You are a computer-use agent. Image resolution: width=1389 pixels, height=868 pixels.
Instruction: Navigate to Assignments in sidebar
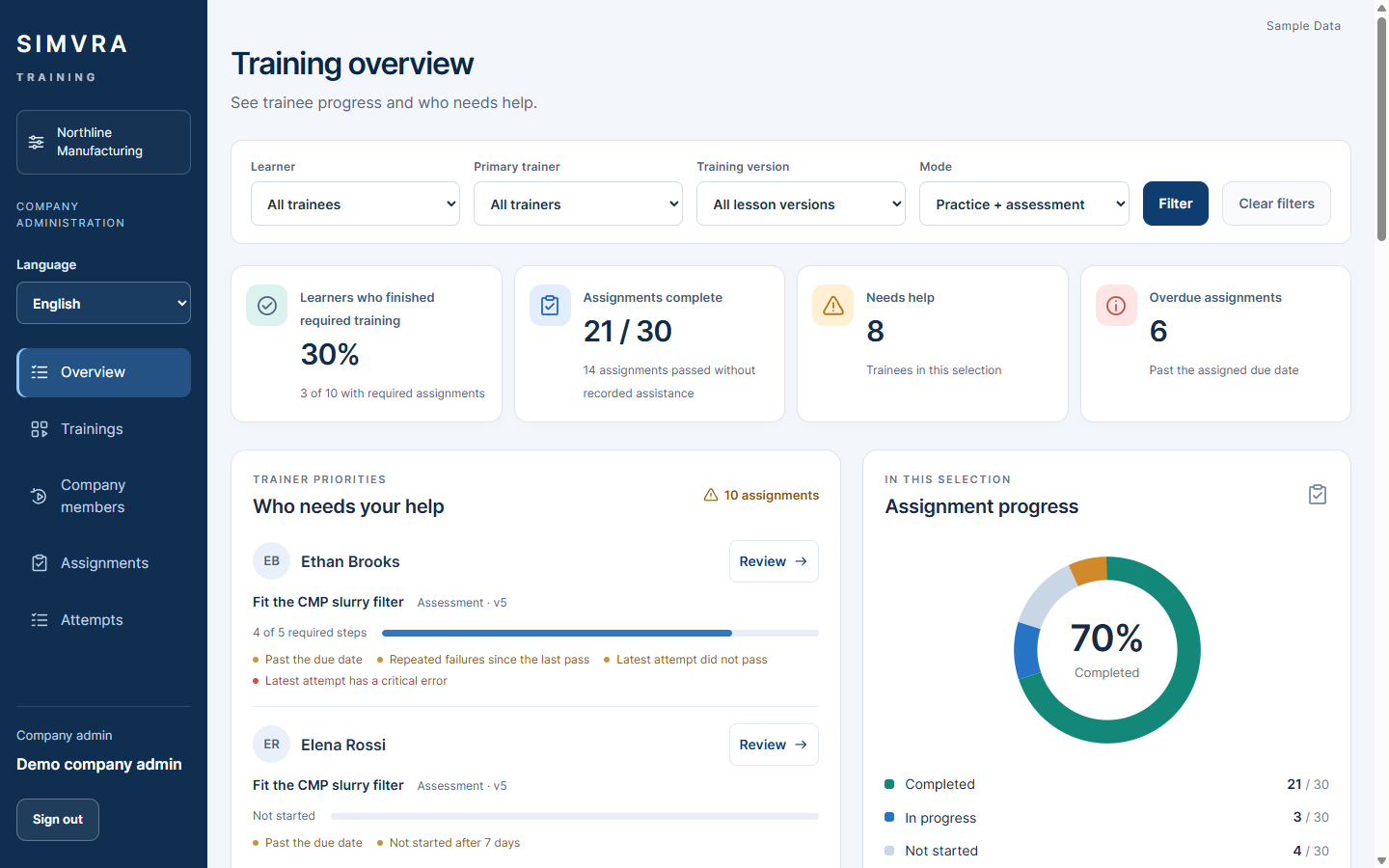click(103, 563)
